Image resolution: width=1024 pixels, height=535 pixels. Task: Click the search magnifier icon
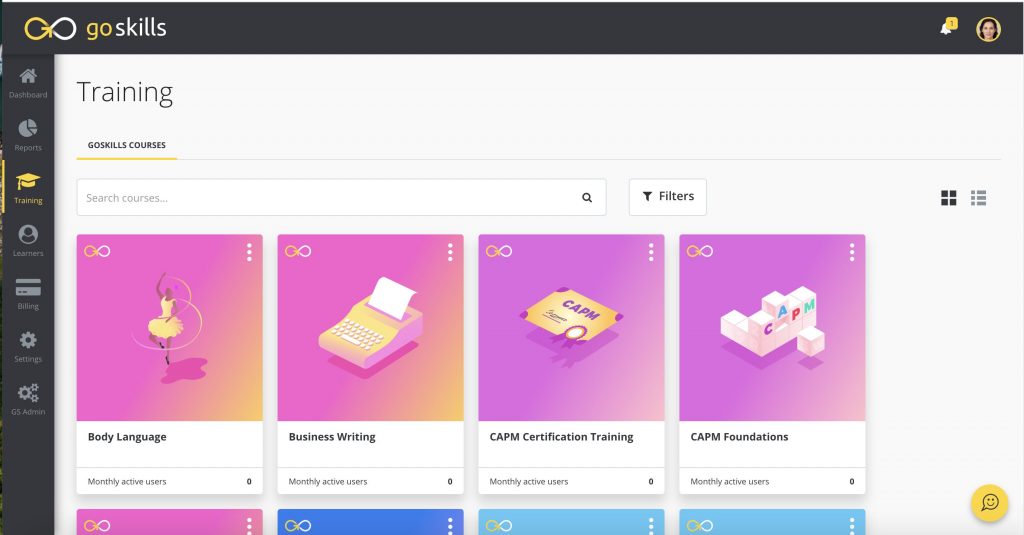coord(587,197)
